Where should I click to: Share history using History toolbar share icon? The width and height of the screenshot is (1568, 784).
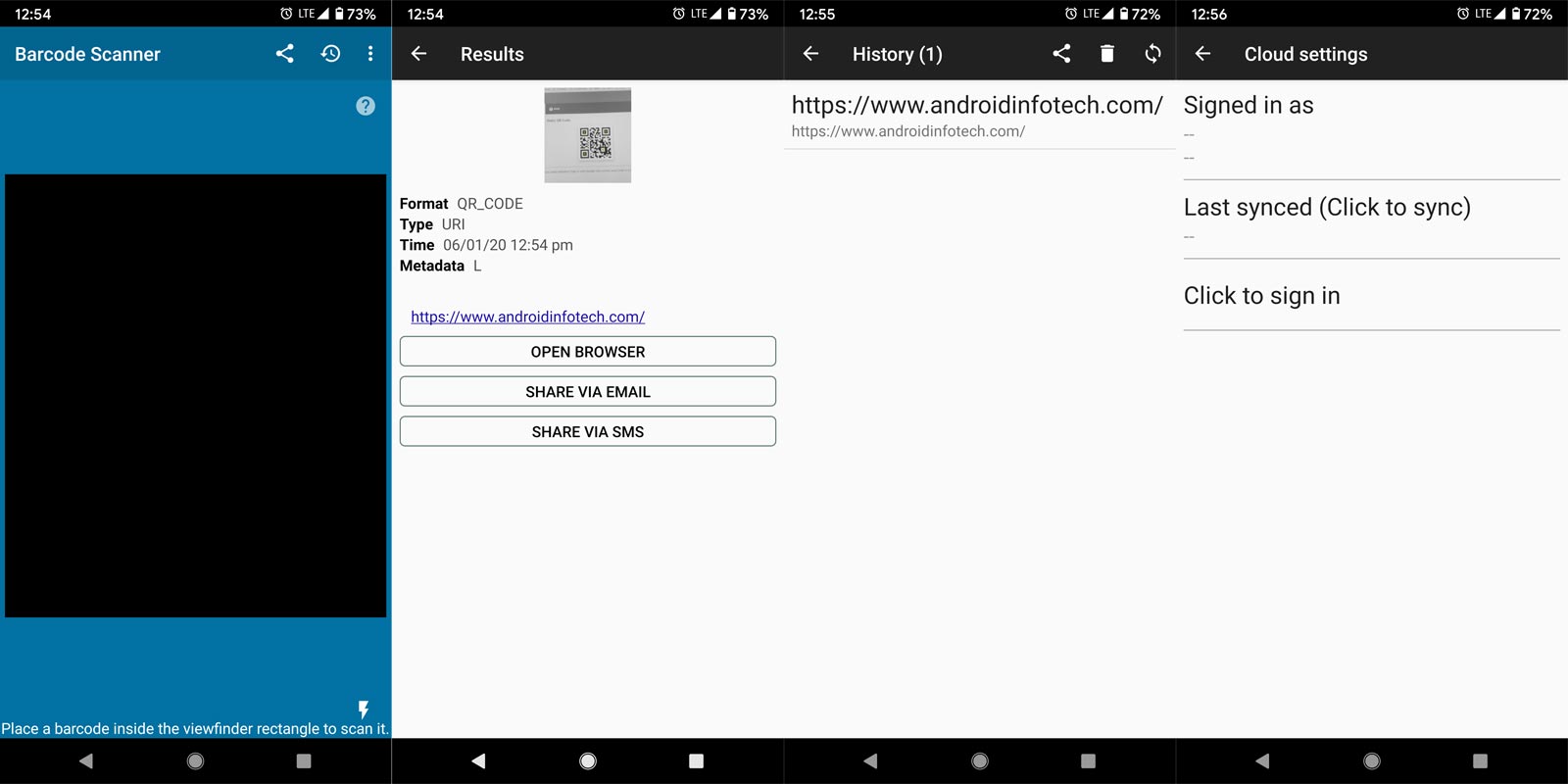click(x=1061, y=54)
